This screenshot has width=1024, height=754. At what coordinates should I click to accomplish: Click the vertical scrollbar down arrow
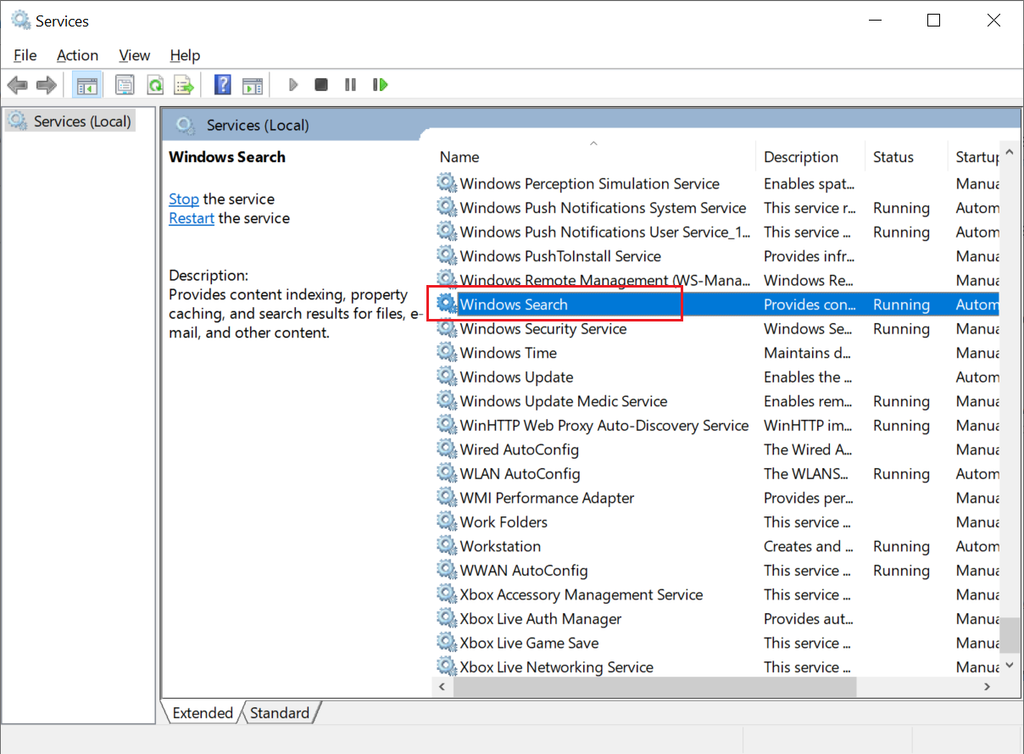(x=1010, y=665)
